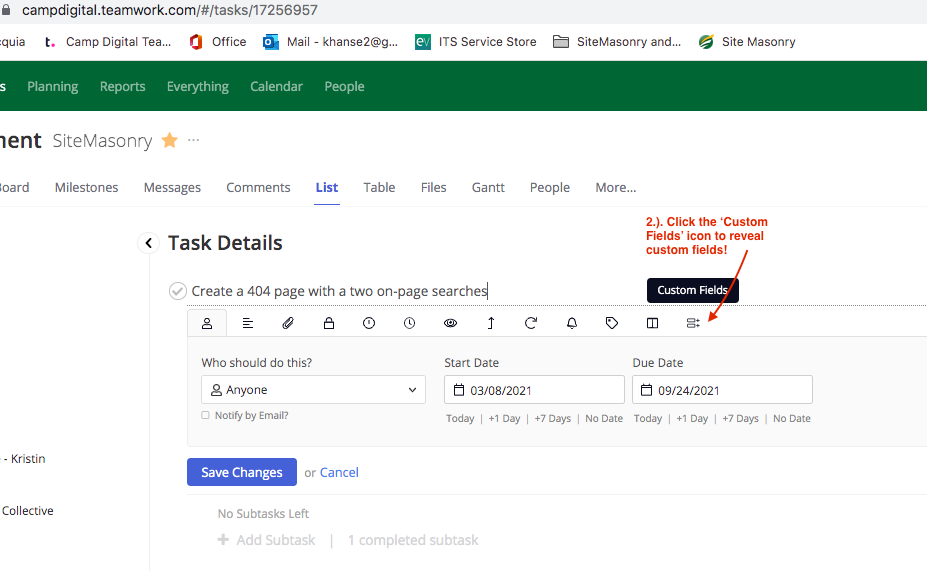Open the followers eye icon tab

pyautogui.click(x=450, y=323)
